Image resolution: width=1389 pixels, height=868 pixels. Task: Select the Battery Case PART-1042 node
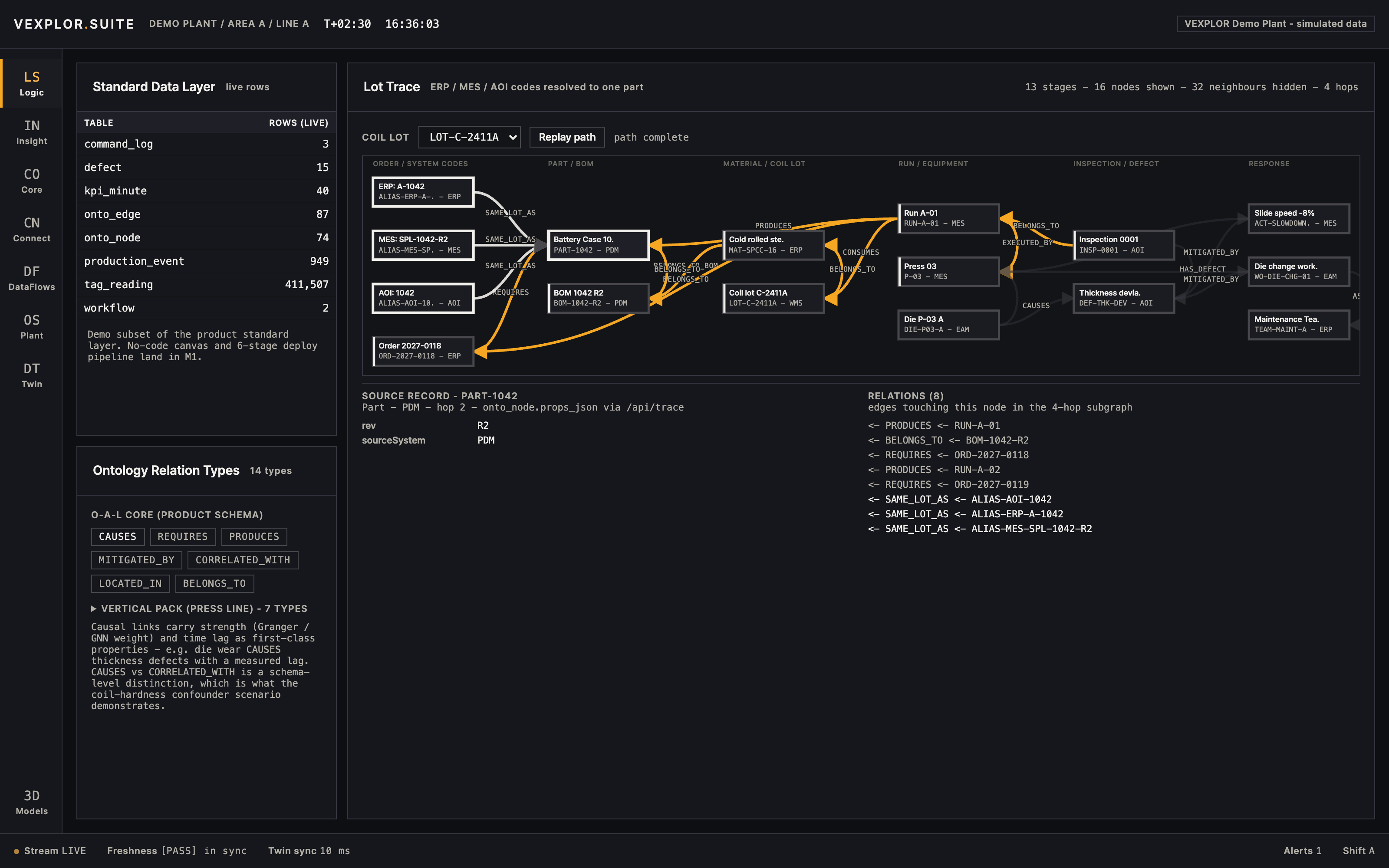tap(598, 245)
